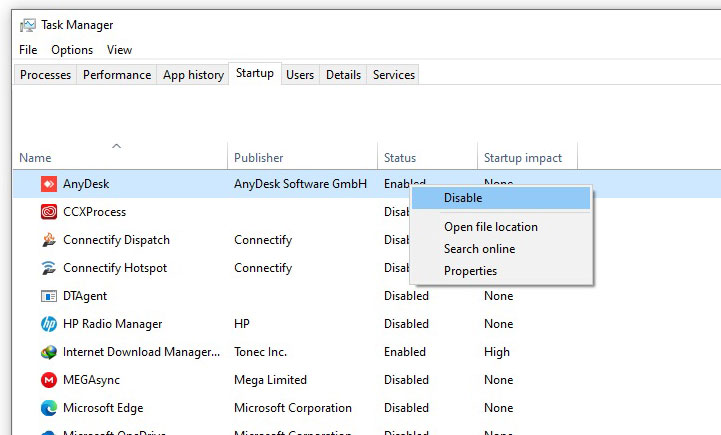Image resolution: width=721 pixels, height=435 pixels.
Task: Choose Disable in the context menu
Action: point(501,198)
